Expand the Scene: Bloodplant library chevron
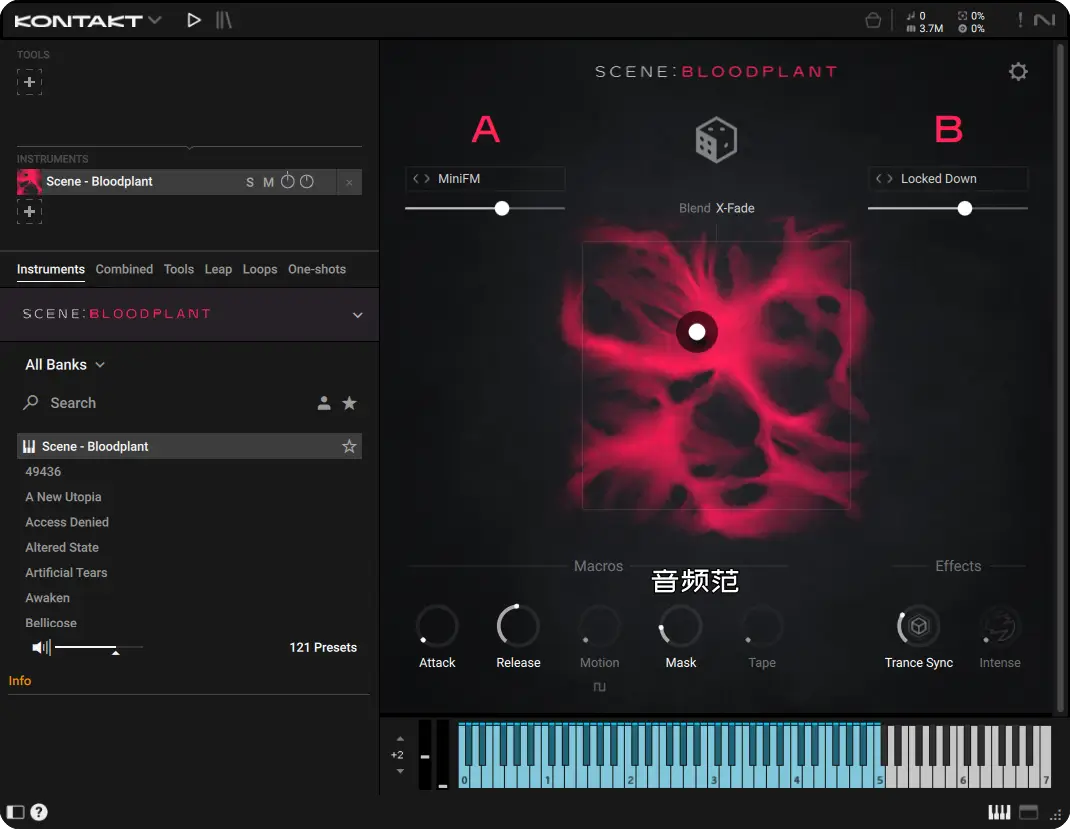The image size is (1070, 829). [357, 315]
